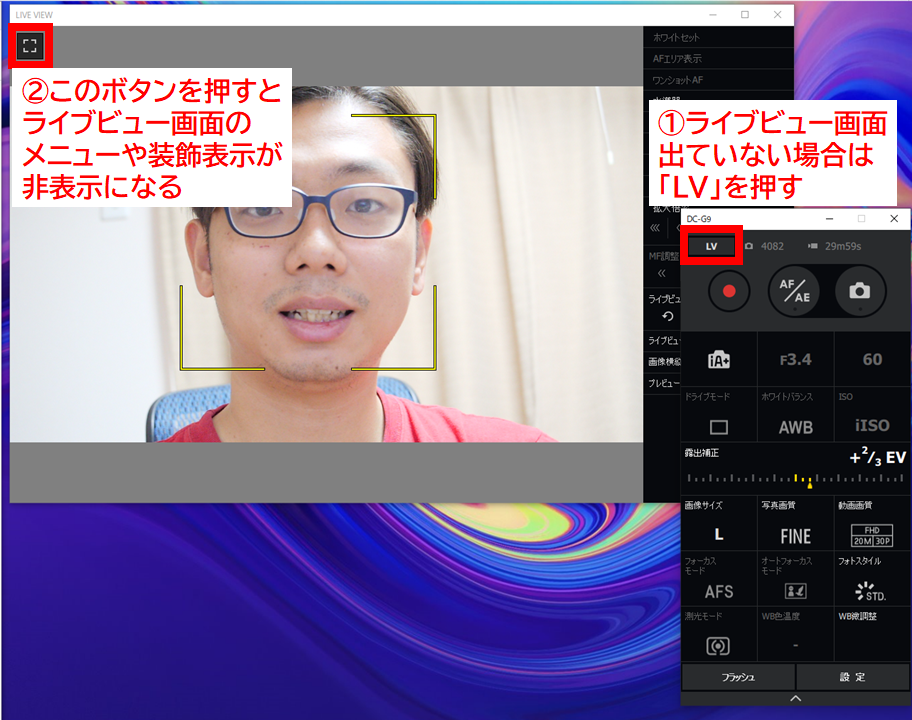Minimize the DC-G9 window

click(829, 219)
